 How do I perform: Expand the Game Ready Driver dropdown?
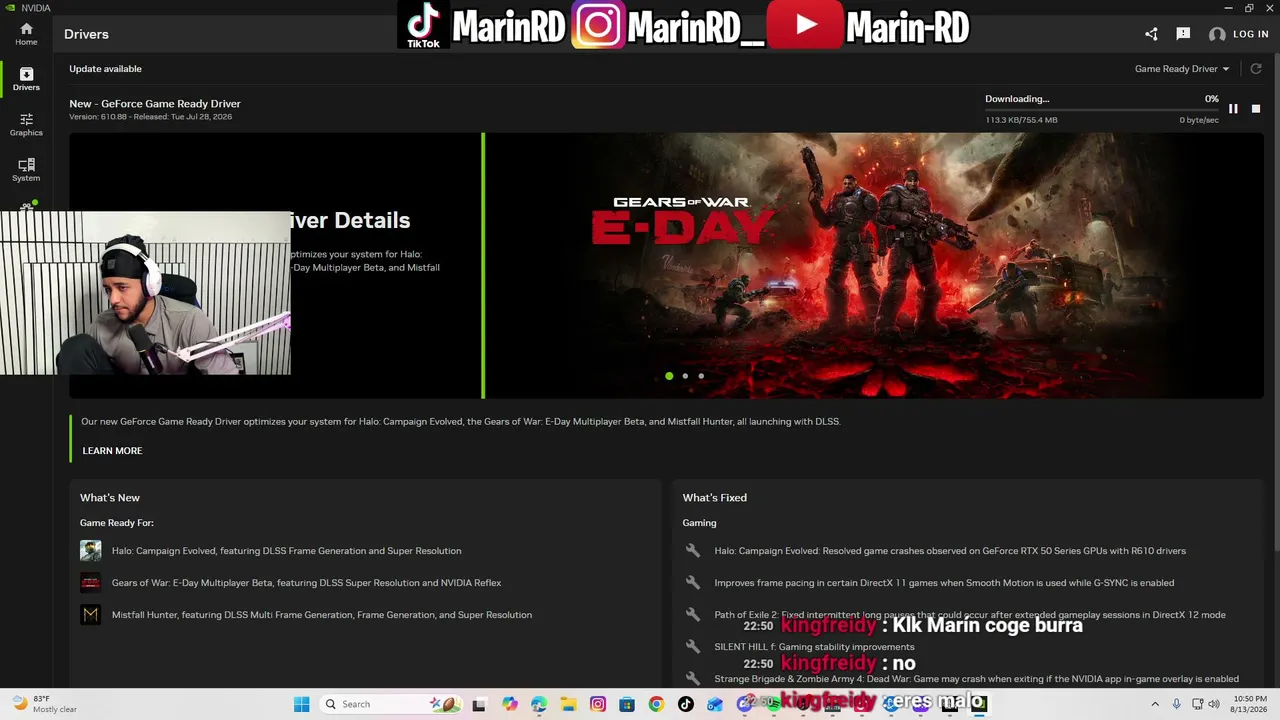click(x=1182, y=69)
